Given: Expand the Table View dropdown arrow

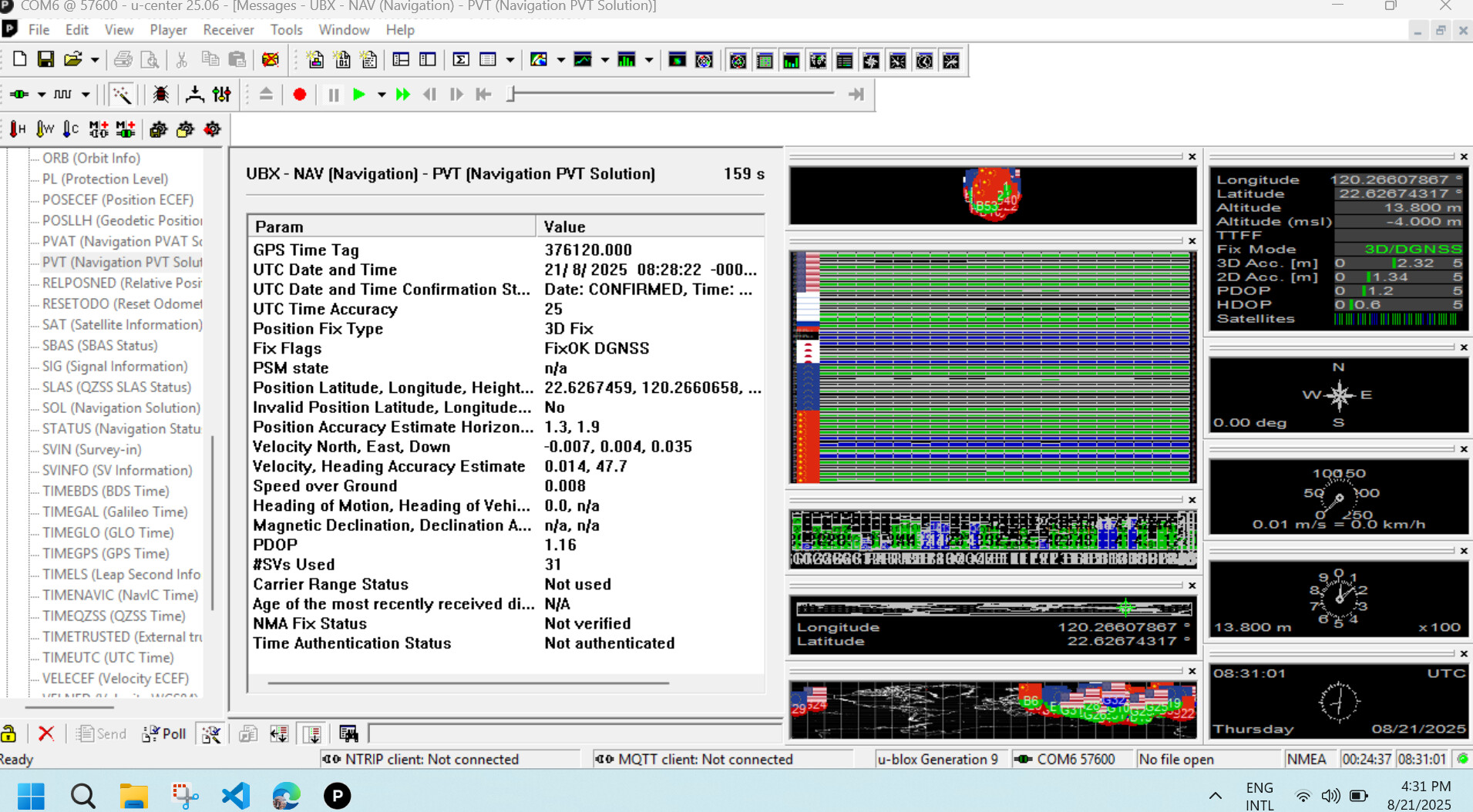Looking at the screenshot, I should point(509,59).
